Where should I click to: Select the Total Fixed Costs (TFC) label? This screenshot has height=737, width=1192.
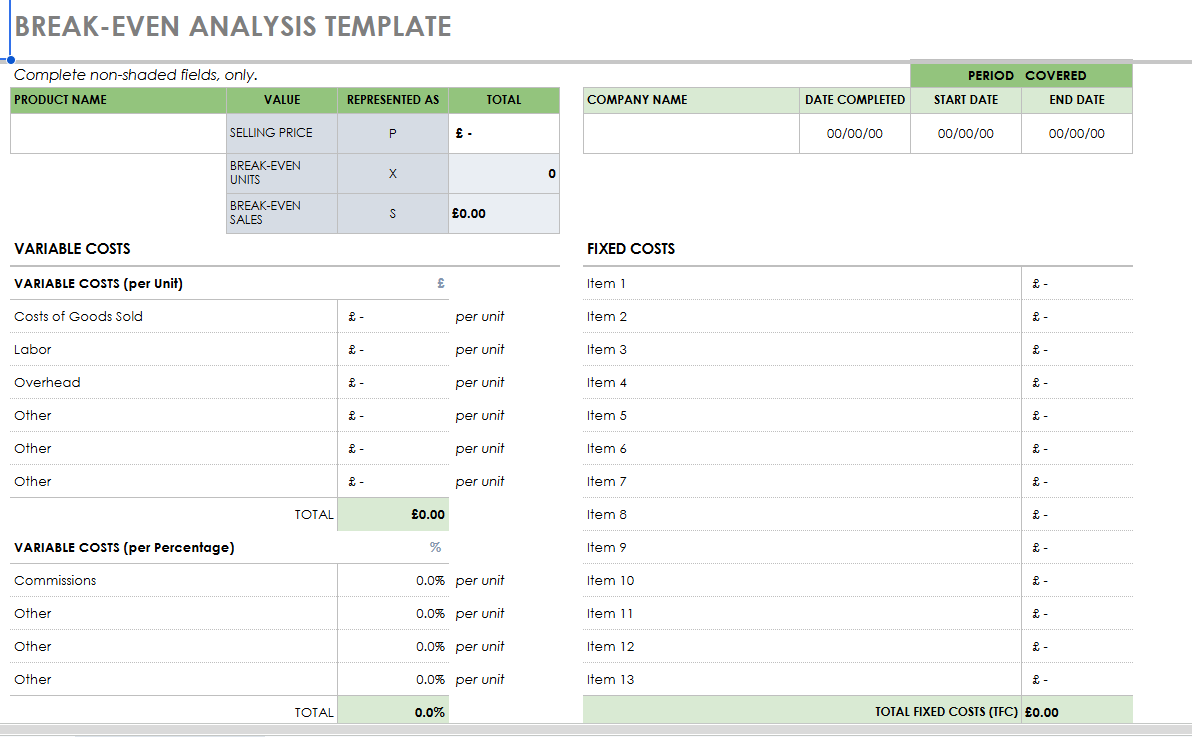pos(946,712)
